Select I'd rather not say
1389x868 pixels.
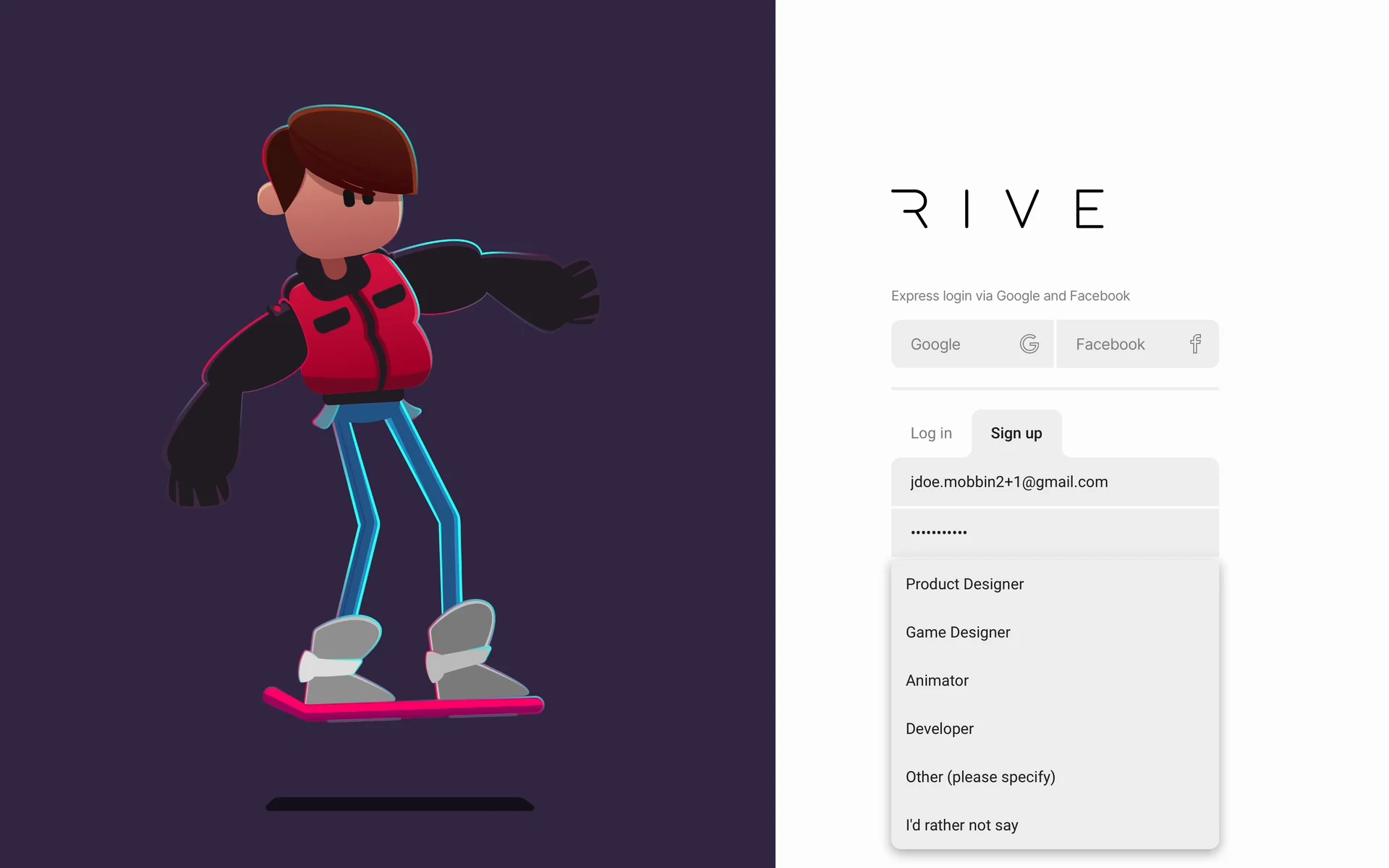961,825
